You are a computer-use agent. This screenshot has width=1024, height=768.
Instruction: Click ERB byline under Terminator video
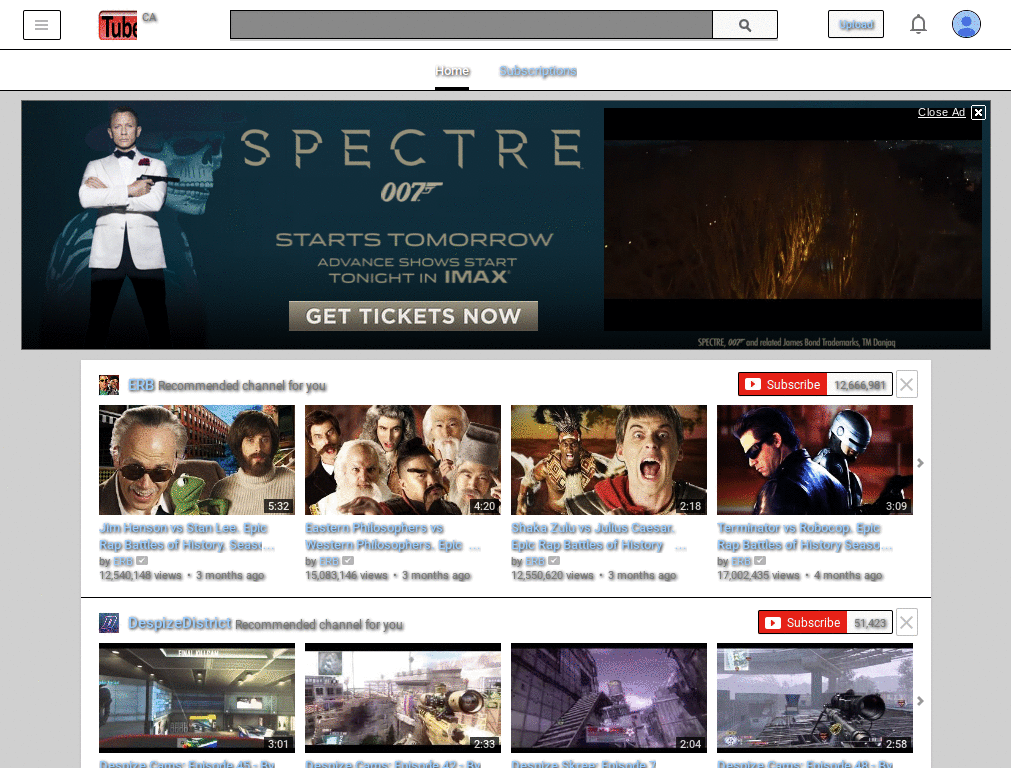[741, 561]
